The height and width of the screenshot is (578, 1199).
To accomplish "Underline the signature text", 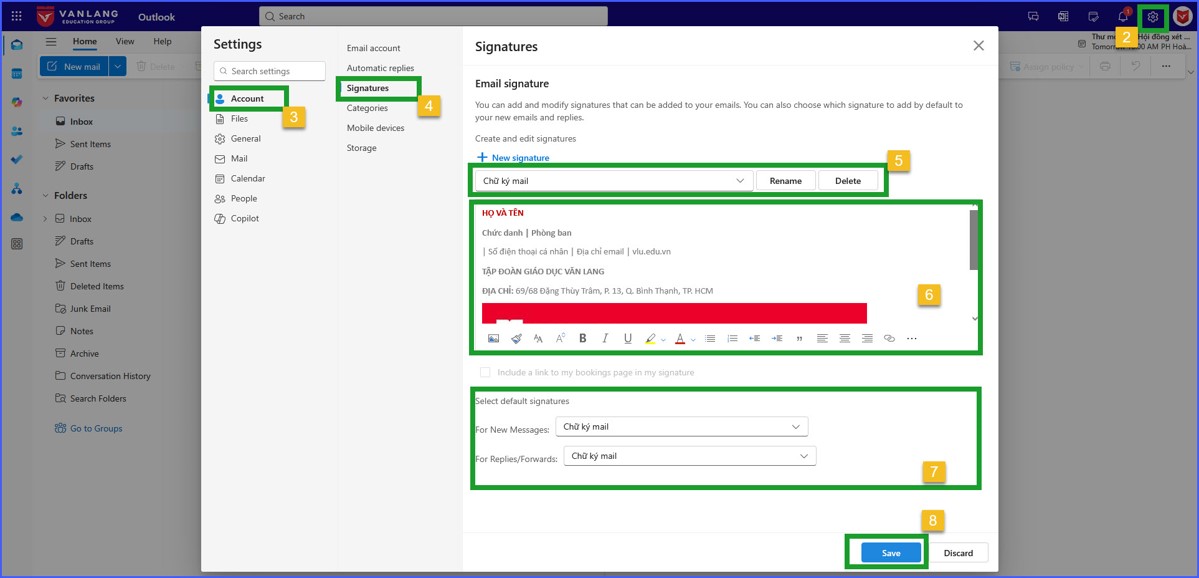I will tap(627, 339).
